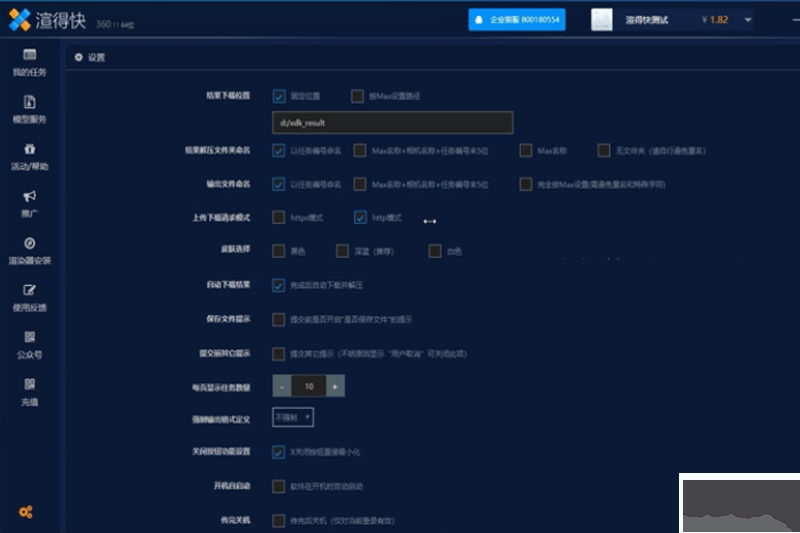Enable the Max名称 checkbox
The height and width of the screenshot is (533, 800).
click(526, 150)
